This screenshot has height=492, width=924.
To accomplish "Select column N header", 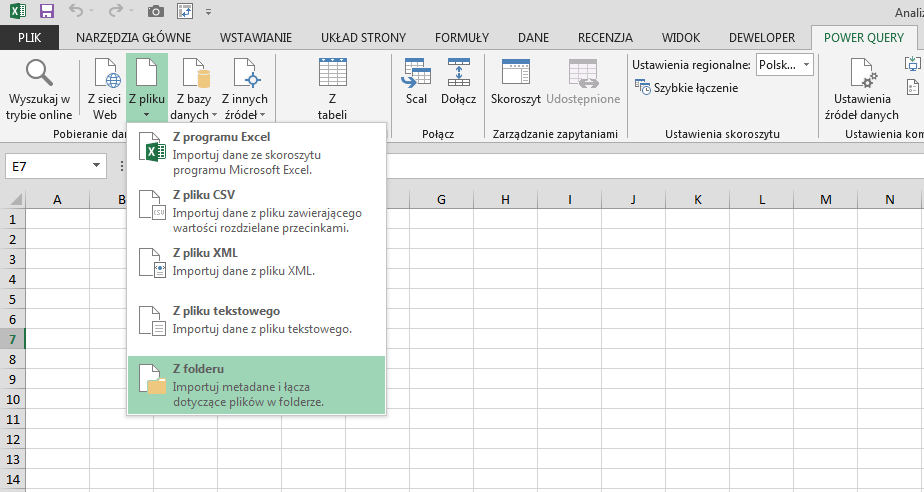I will pos(890,200).
